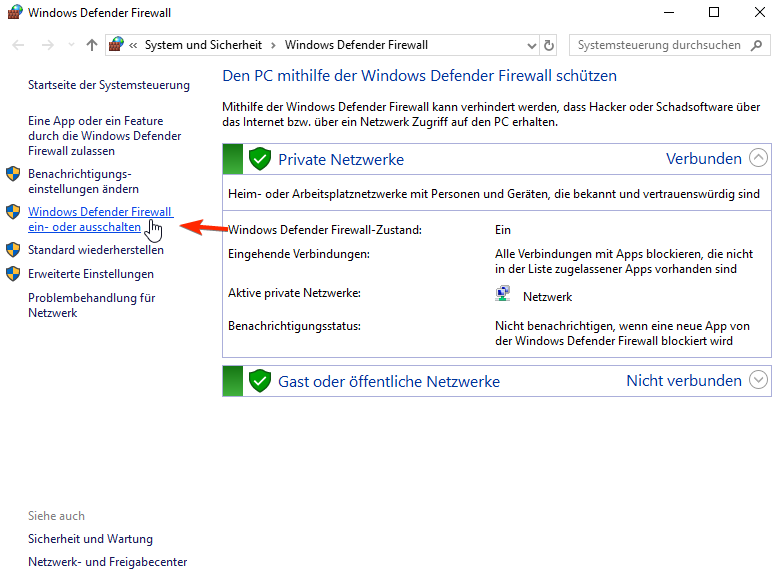Screen dimensions: 782x585
Task: Maximize the Windows Defender Firewall window
Action: [714, 12]
